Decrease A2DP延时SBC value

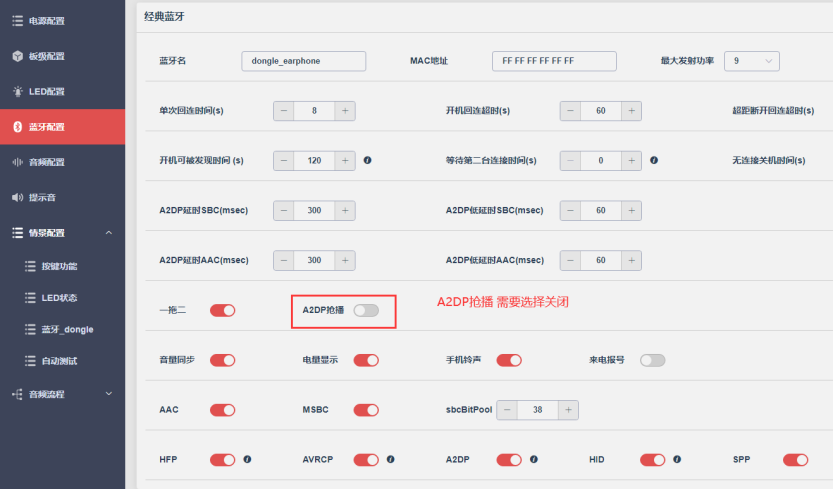click(x=284, y=210)
